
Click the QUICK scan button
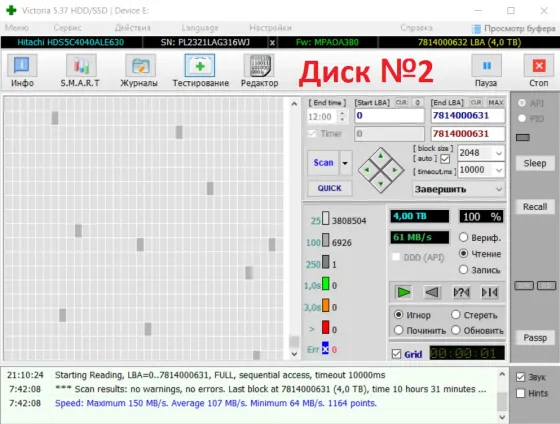329,188
